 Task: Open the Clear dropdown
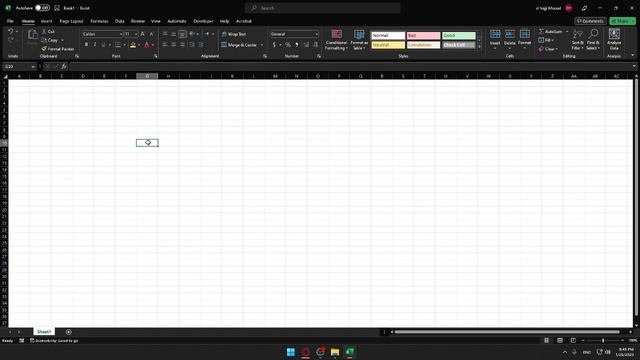pyautogui.click(x=548, y=49)
